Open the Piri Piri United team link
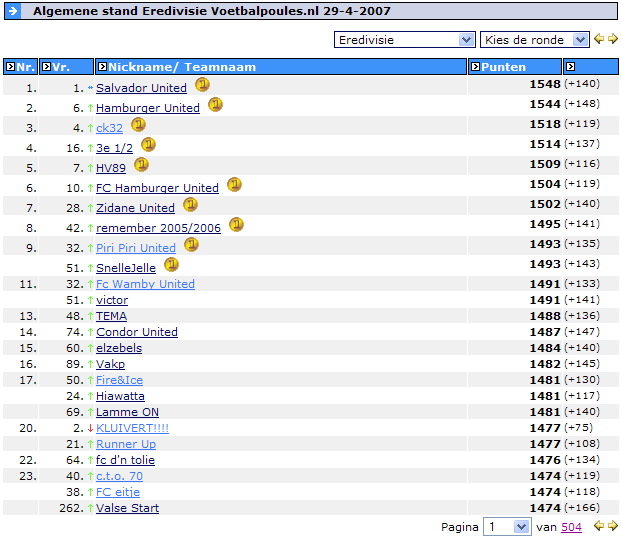Viewport: 621px width, 539px height. click(135, 248)
